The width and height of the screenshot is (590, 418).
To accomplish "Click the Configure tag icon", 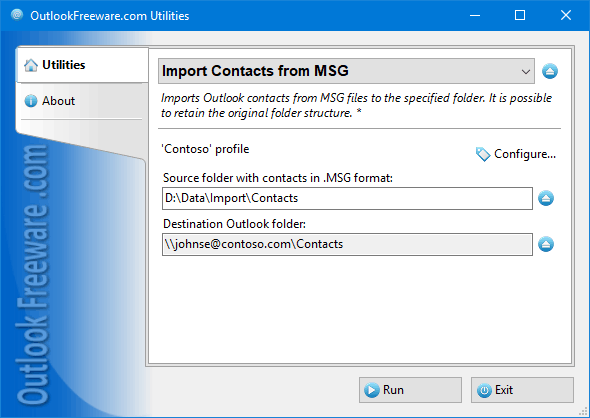I will pyautogui.click(x=483, y=154).
